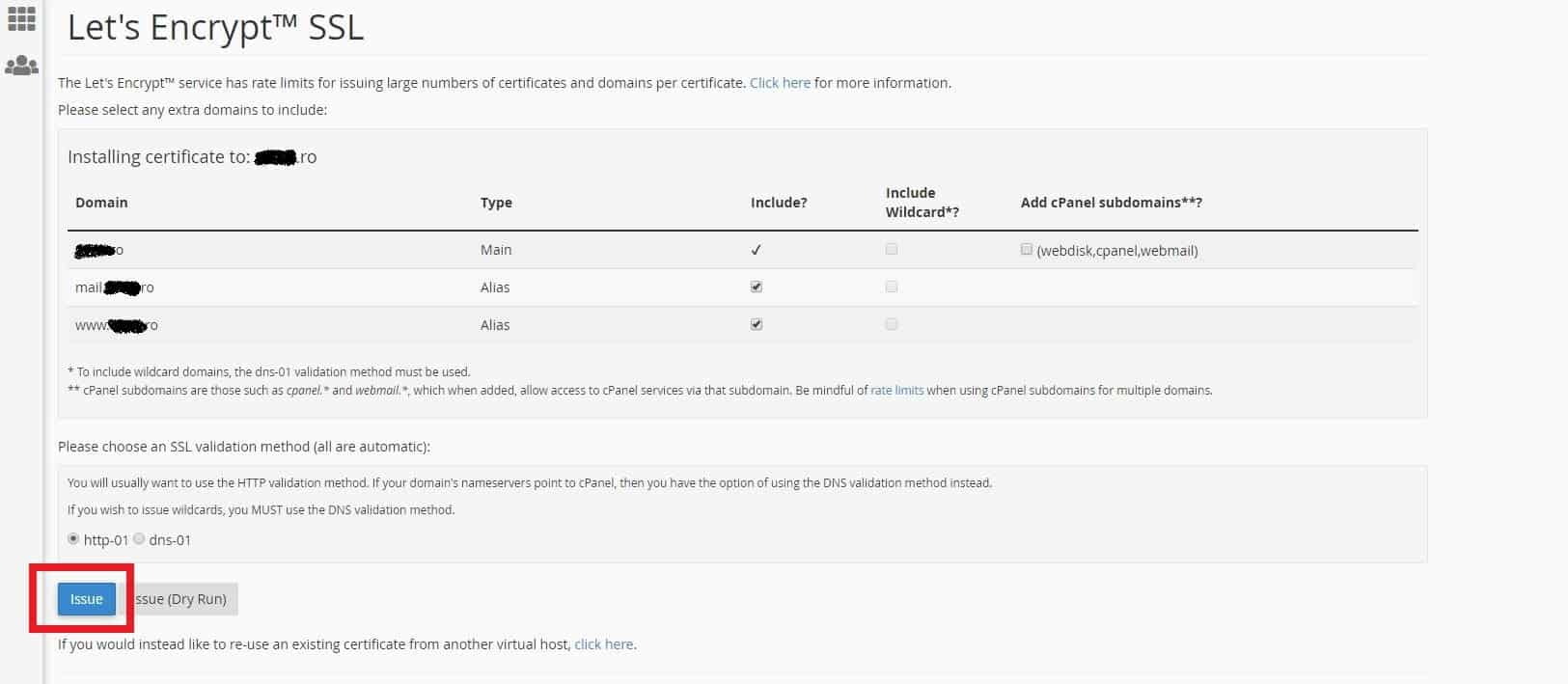1568x684 pixels.
Task: Click the main domain checkmark under Include
Action: (756, 250)
